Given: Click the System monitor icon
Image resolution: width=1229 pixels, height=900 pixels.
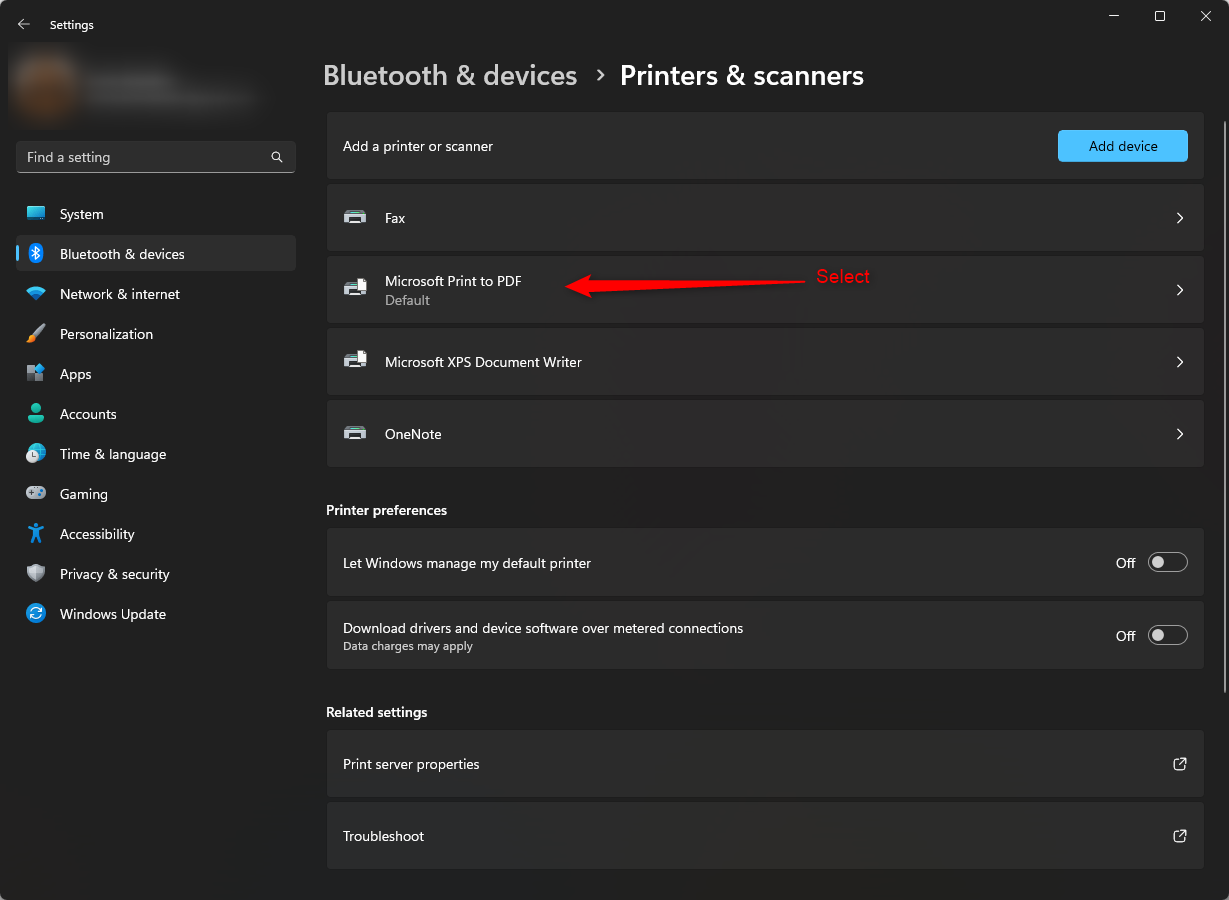Looking at the screenshot, I should [x=36, y=214].
